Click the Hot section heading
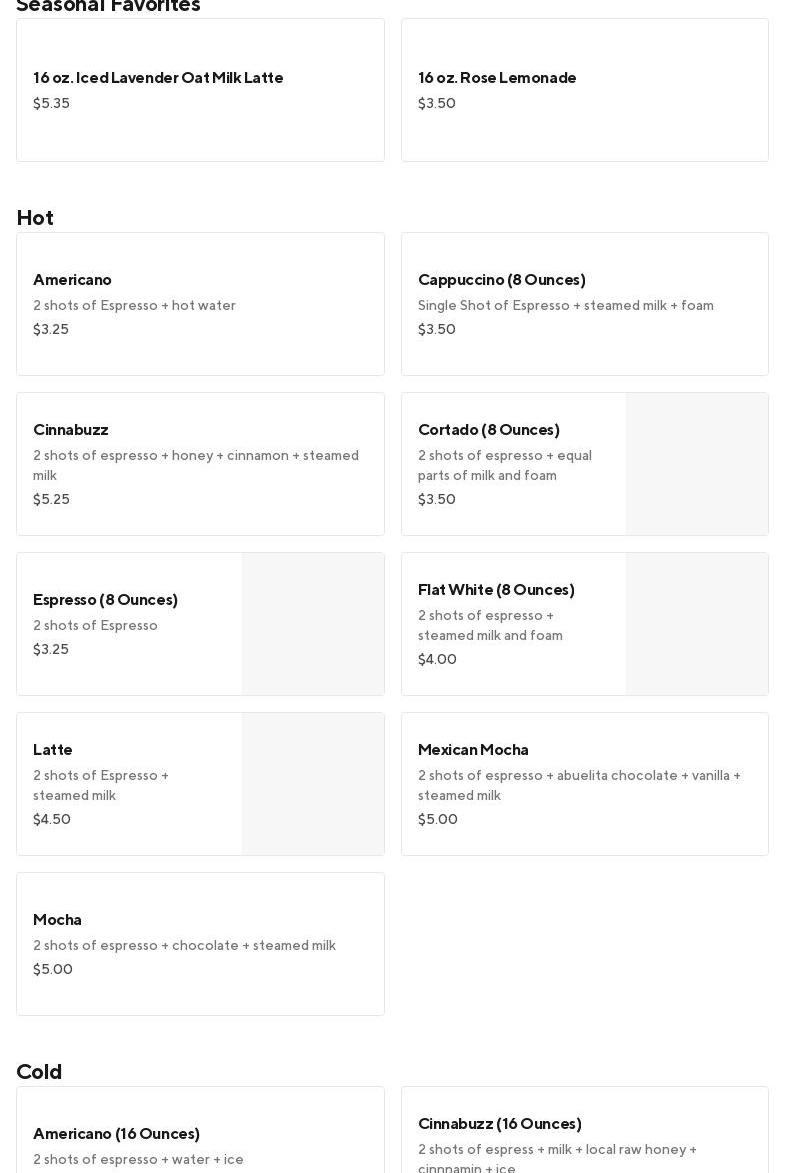This screenshot has height=1173, width=785. (x=35, y=218)
